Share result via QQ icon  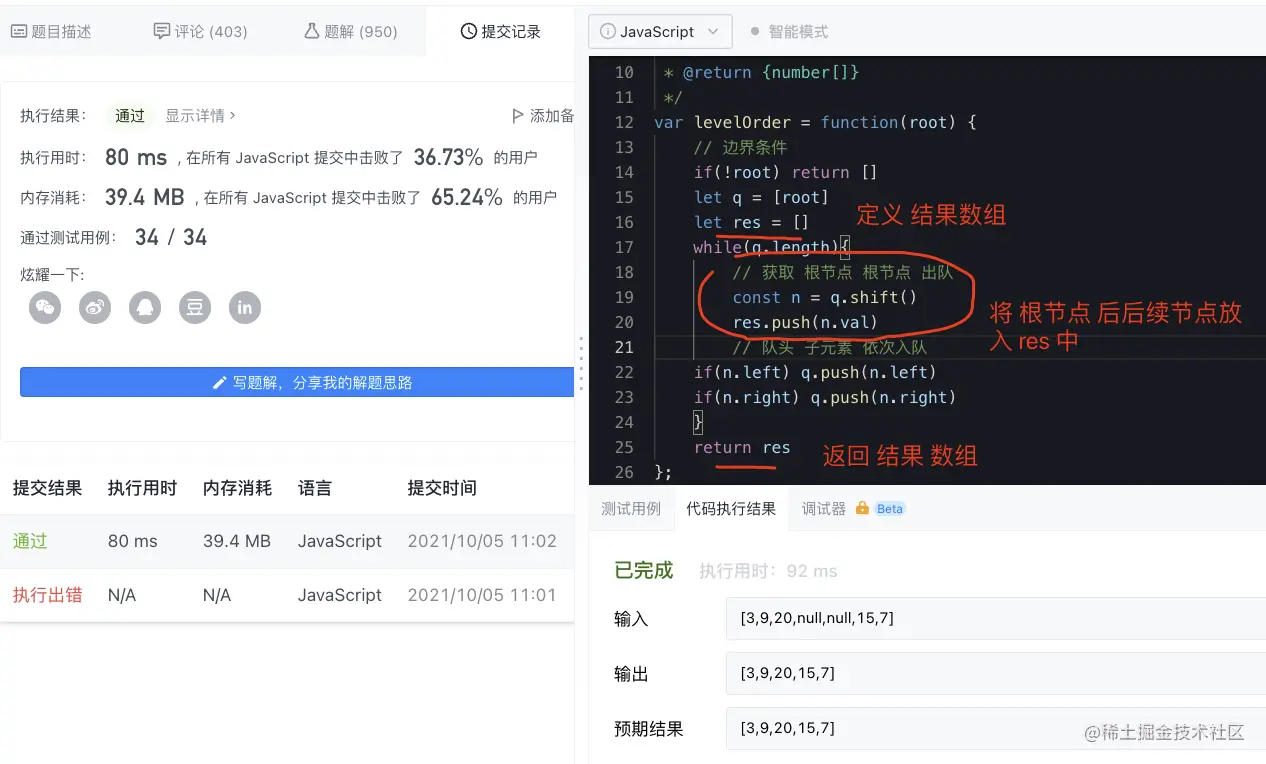click(145, 307)
